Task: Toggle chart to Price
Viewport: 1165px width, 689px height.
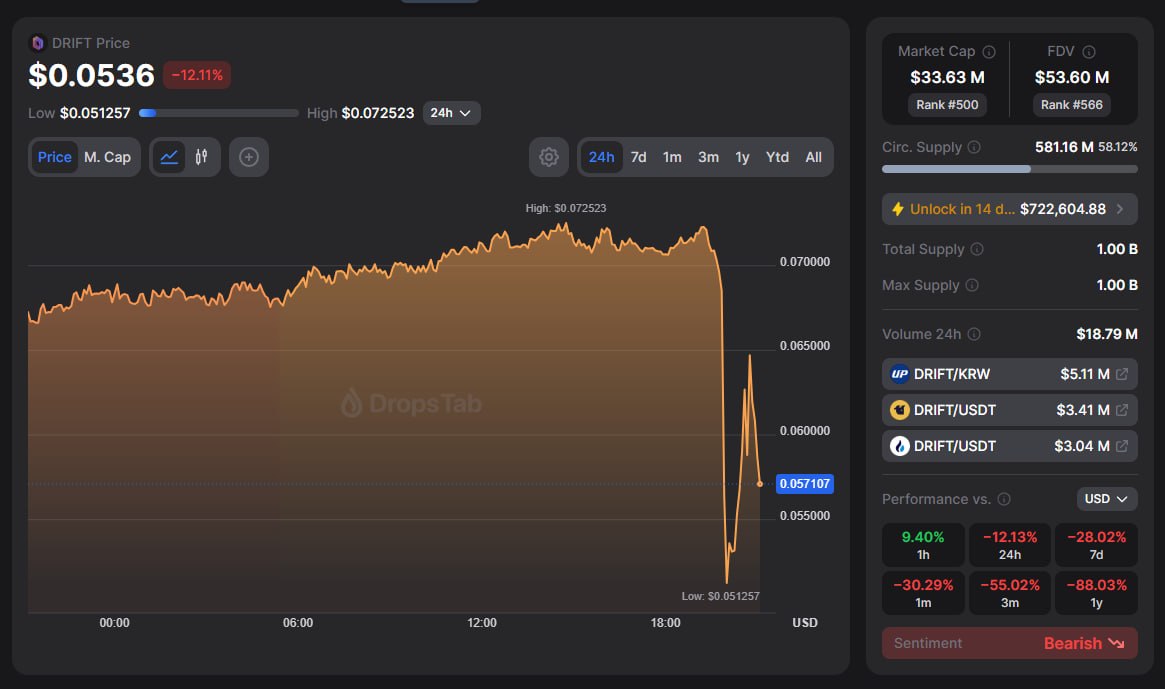Action: coord(55,157)
